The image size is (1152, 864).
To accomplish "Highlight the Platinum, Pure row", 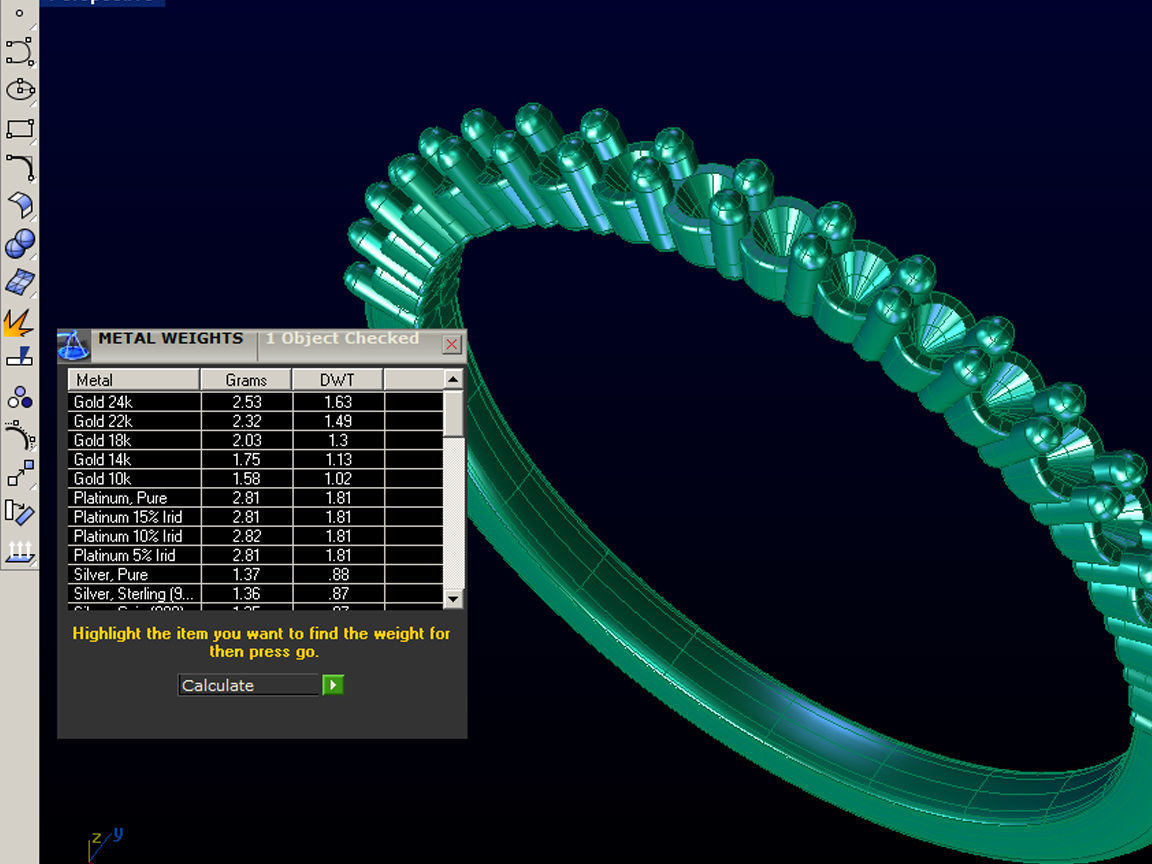I will pos(256,497).
